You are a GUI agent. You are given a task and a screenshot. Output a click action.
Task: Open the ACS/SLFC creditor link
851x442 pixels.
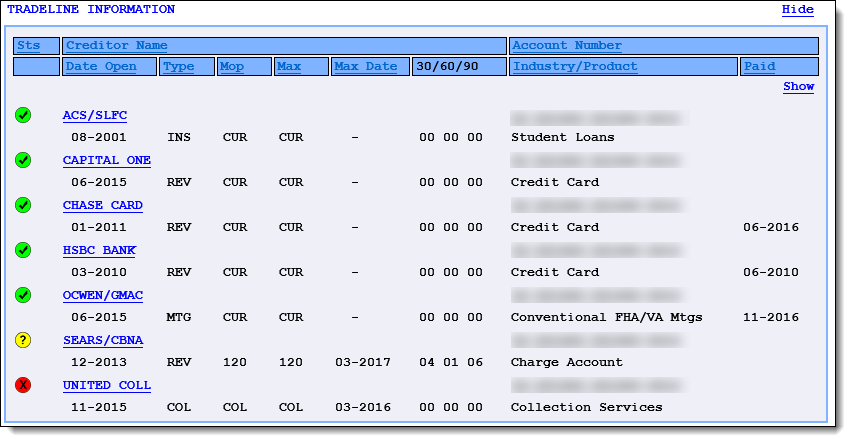(95, 115)
